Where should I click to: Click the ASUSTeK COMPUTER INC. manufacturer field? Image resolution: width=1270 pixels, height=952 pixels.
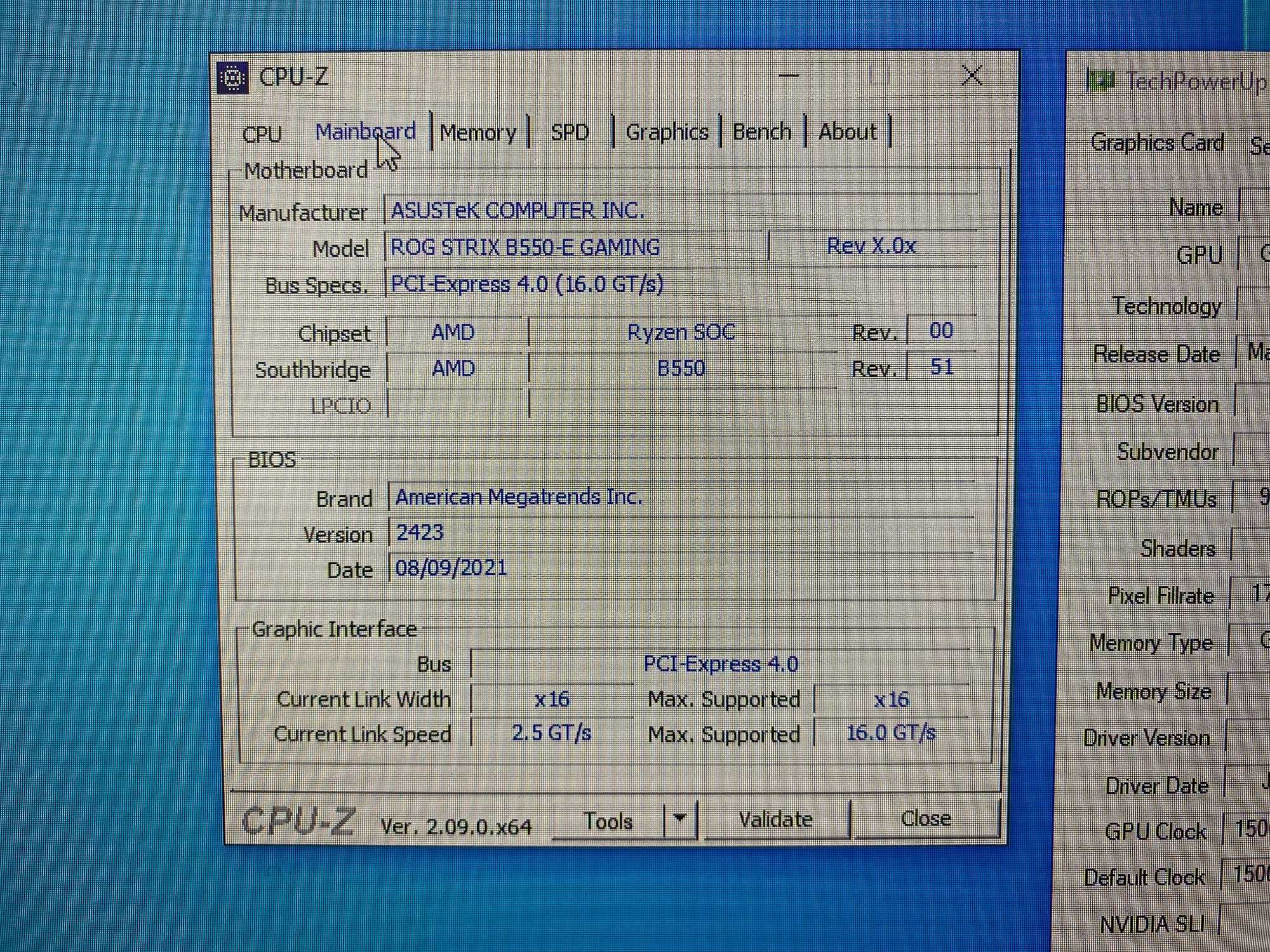pyautogui.click(x=681, y=210)
